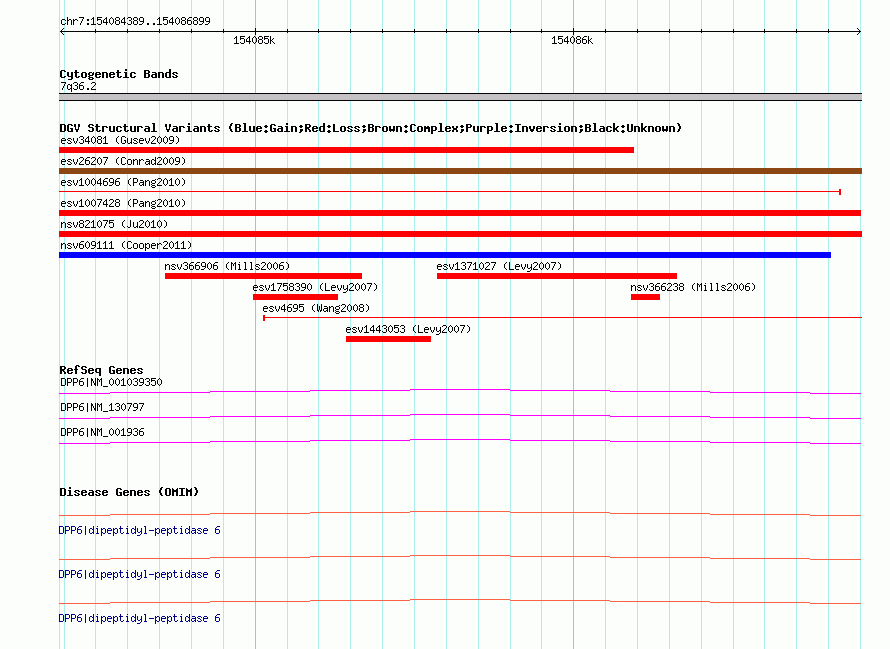Click the esv34081 (Gusev2009) red variant bar
Viewport: 890px width, 649px height.
click(346, 150)
